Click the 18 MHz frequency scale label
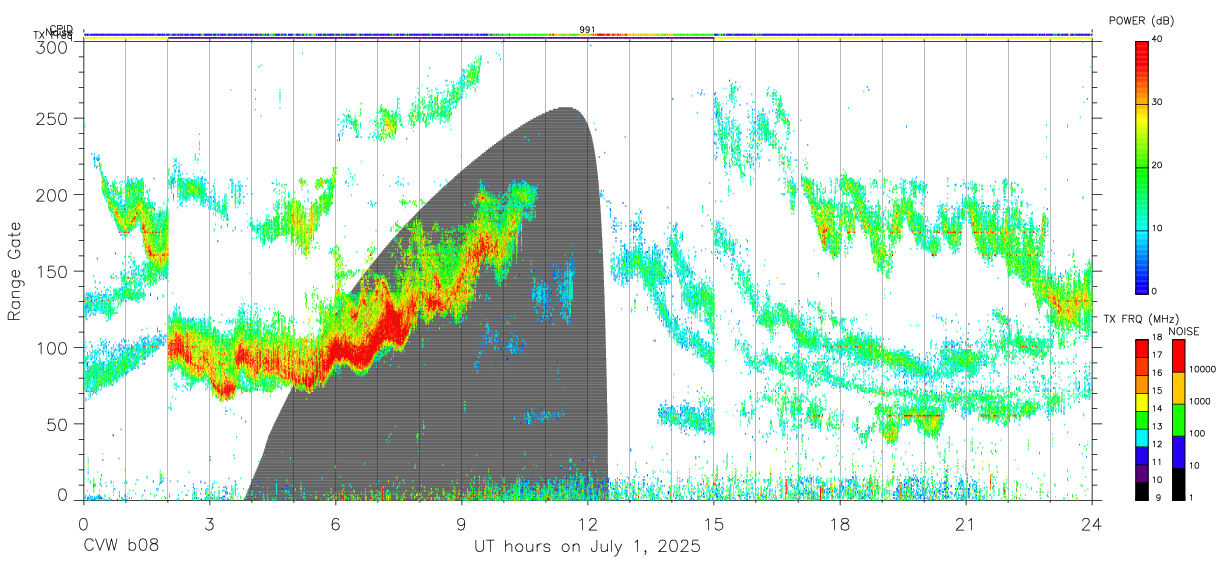This screenshot has height=567, width=1228. 1157,337
